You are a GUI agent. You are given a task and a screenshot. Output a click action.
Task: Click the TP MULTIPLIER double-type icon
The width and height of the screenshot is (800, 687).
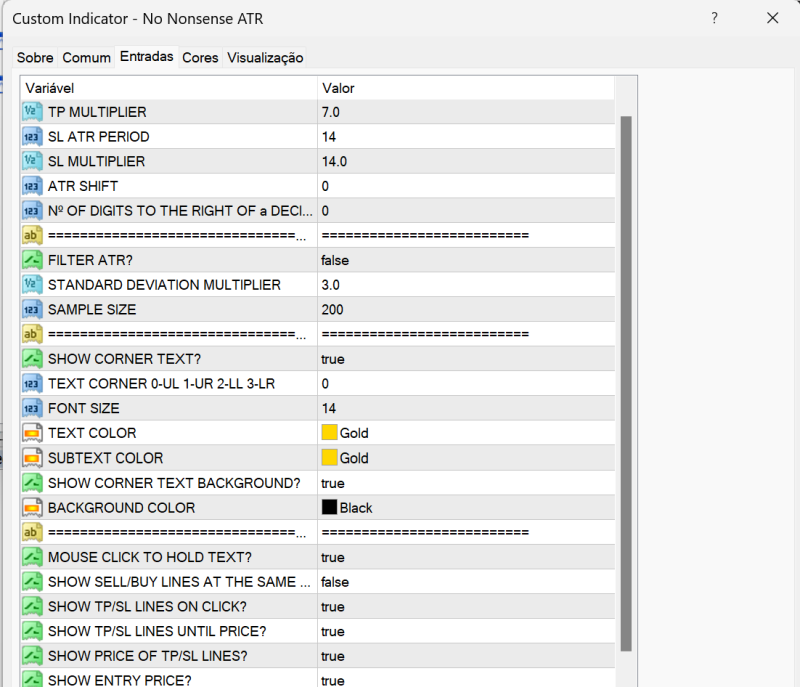32,112
